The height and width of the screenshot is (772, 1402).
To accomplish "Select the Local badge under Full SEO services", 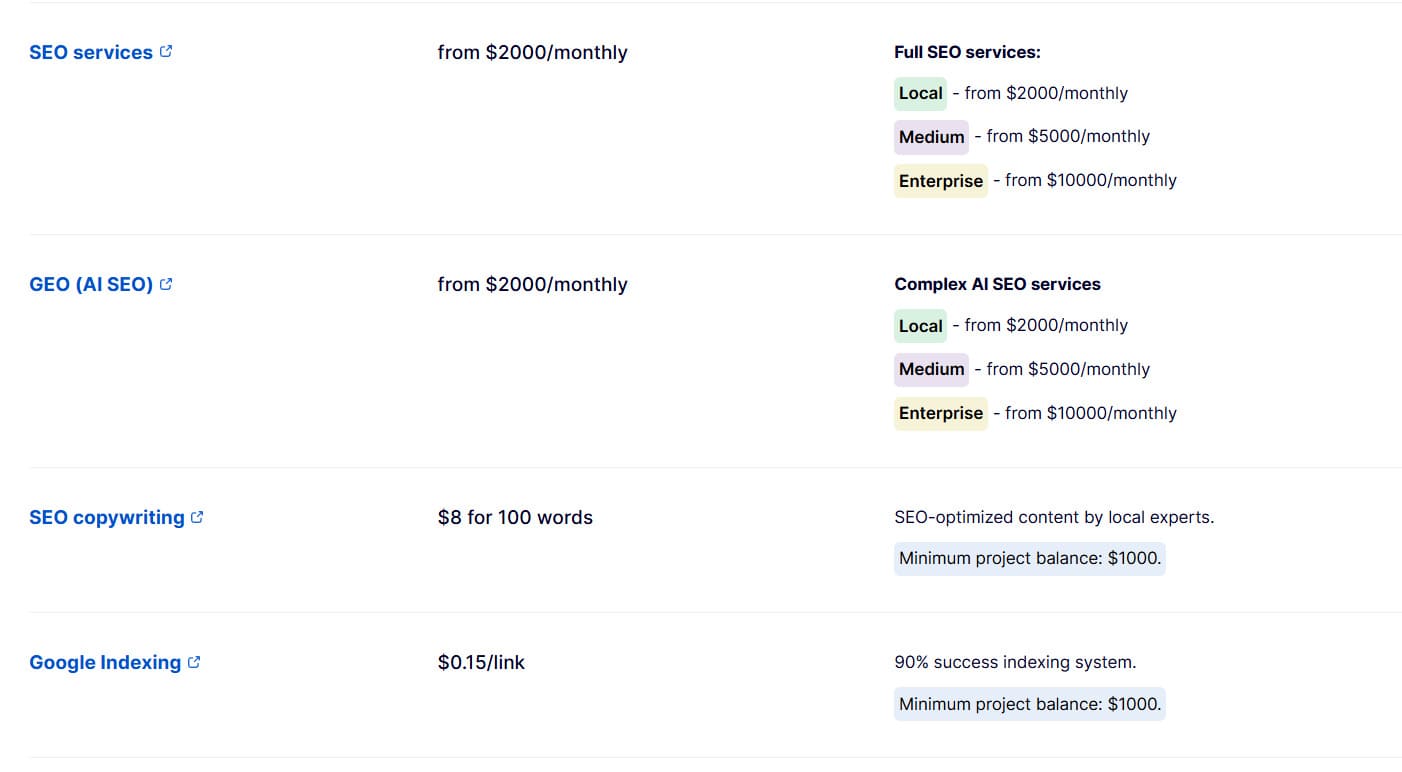I will pos(920,93).
